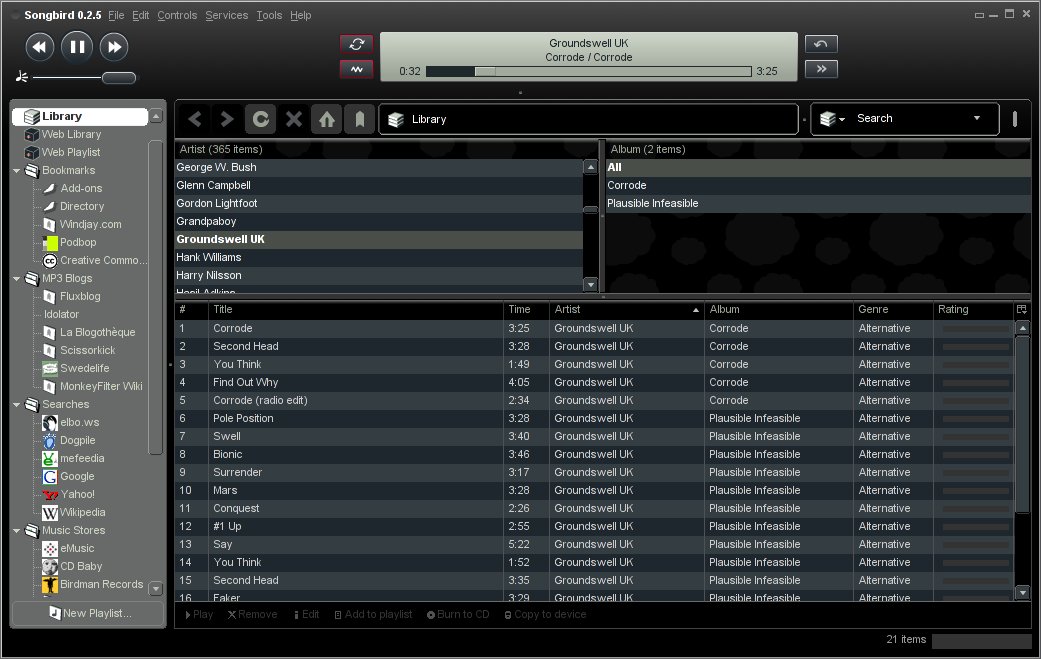The image size is (1041, 659).
Task: Collapse the MP3 Blogs folder
Action: click(x=17, y=279)
